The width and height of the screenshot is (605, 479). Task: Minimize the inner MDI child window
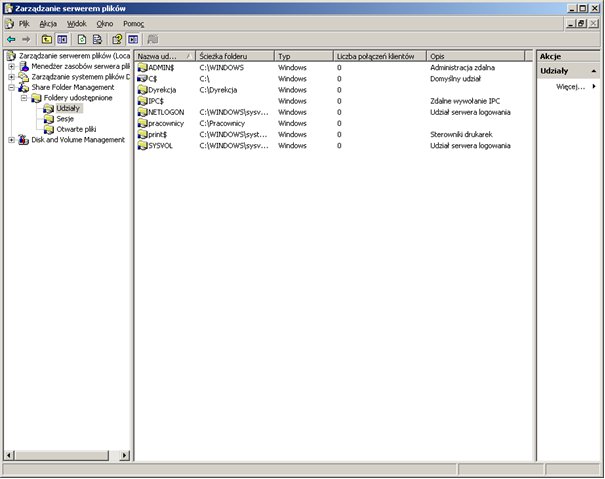pyautogui.click(x=572, y=24)
